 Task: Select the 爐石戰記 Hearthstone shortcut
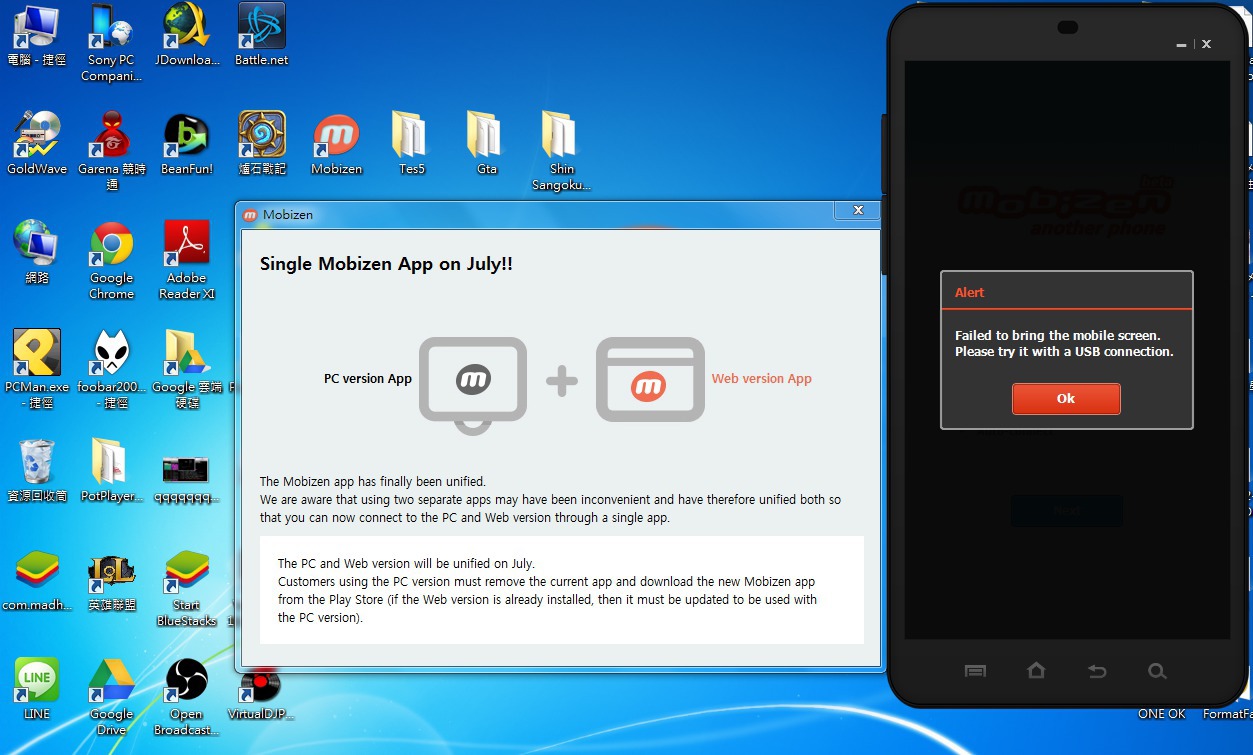click(x=262, y=145)
